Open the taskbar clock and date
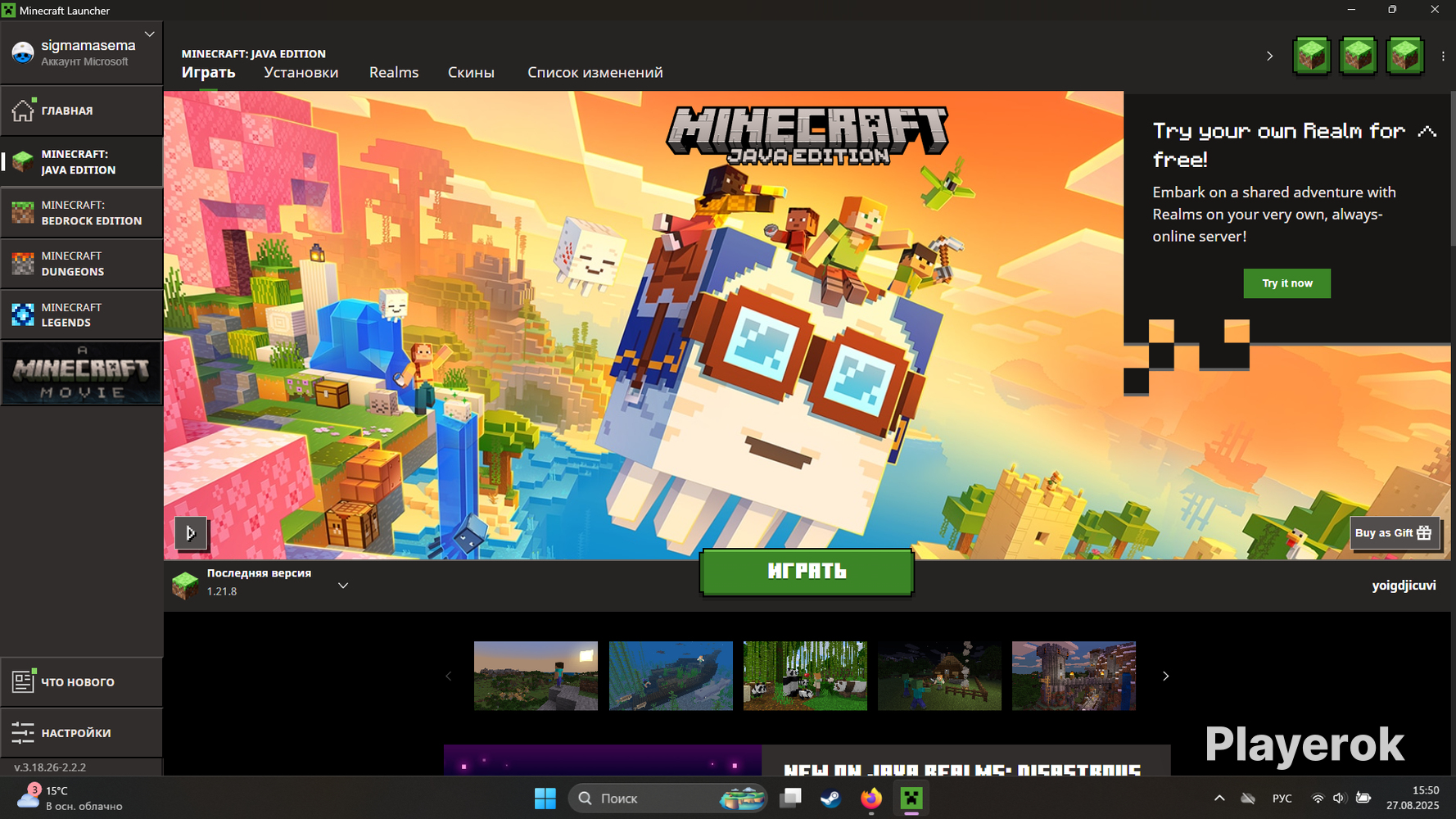Image resolution: width=1456 pixels, height=819 pixels. pyautogui.click(x=1413, y=798)
